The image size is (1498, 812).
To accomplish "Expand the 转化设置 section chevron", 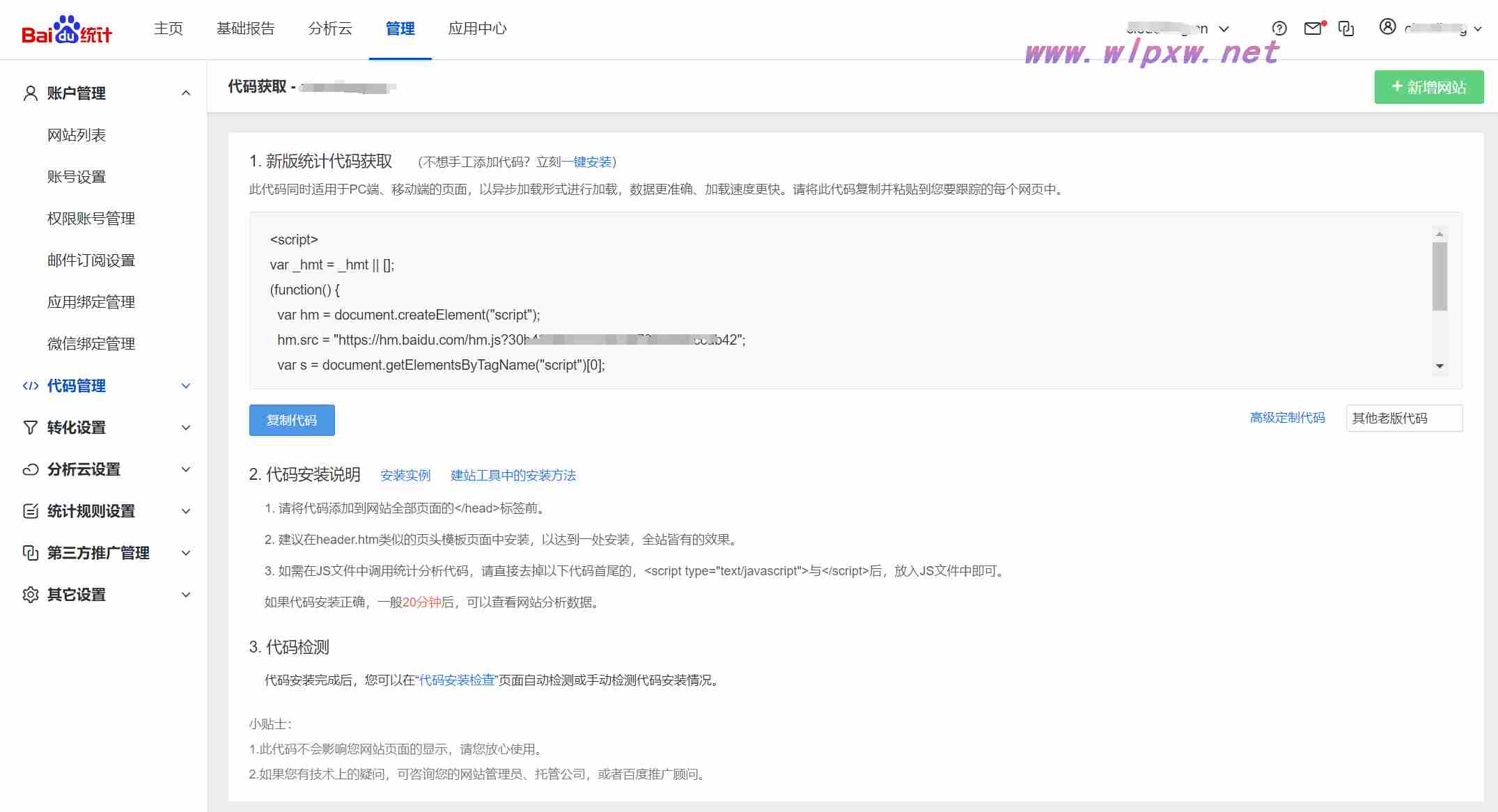I will [x=186, y=428].
